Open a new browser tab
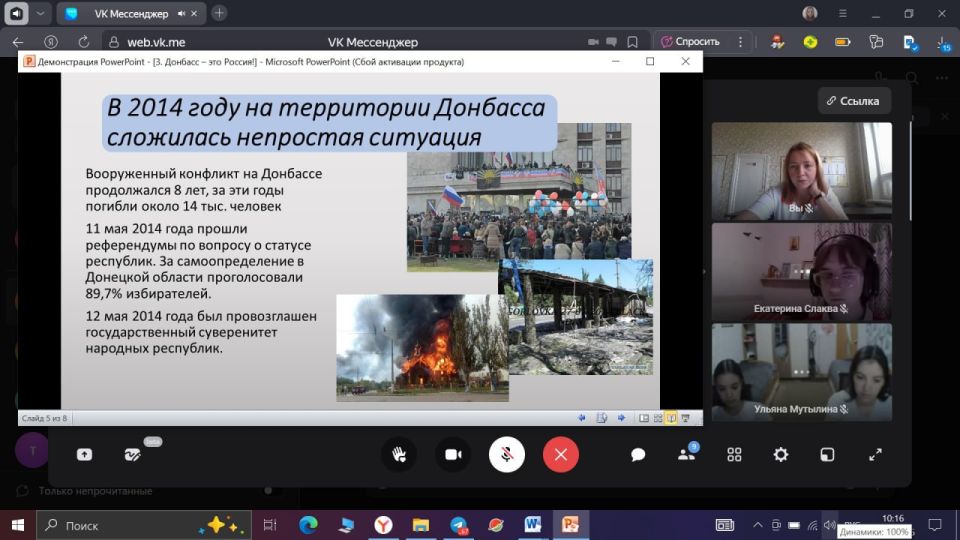 pyautogui.click(x=219, y=13)
